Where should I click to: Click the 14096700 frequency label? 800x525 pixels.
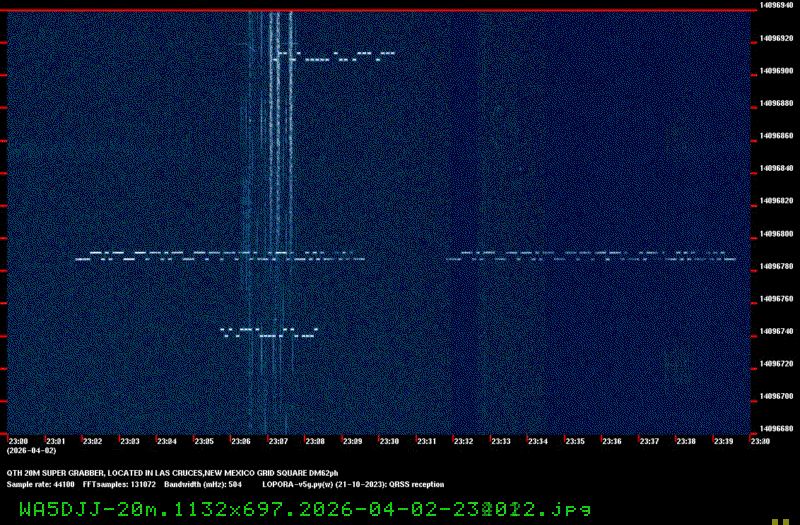pos(776,396)
